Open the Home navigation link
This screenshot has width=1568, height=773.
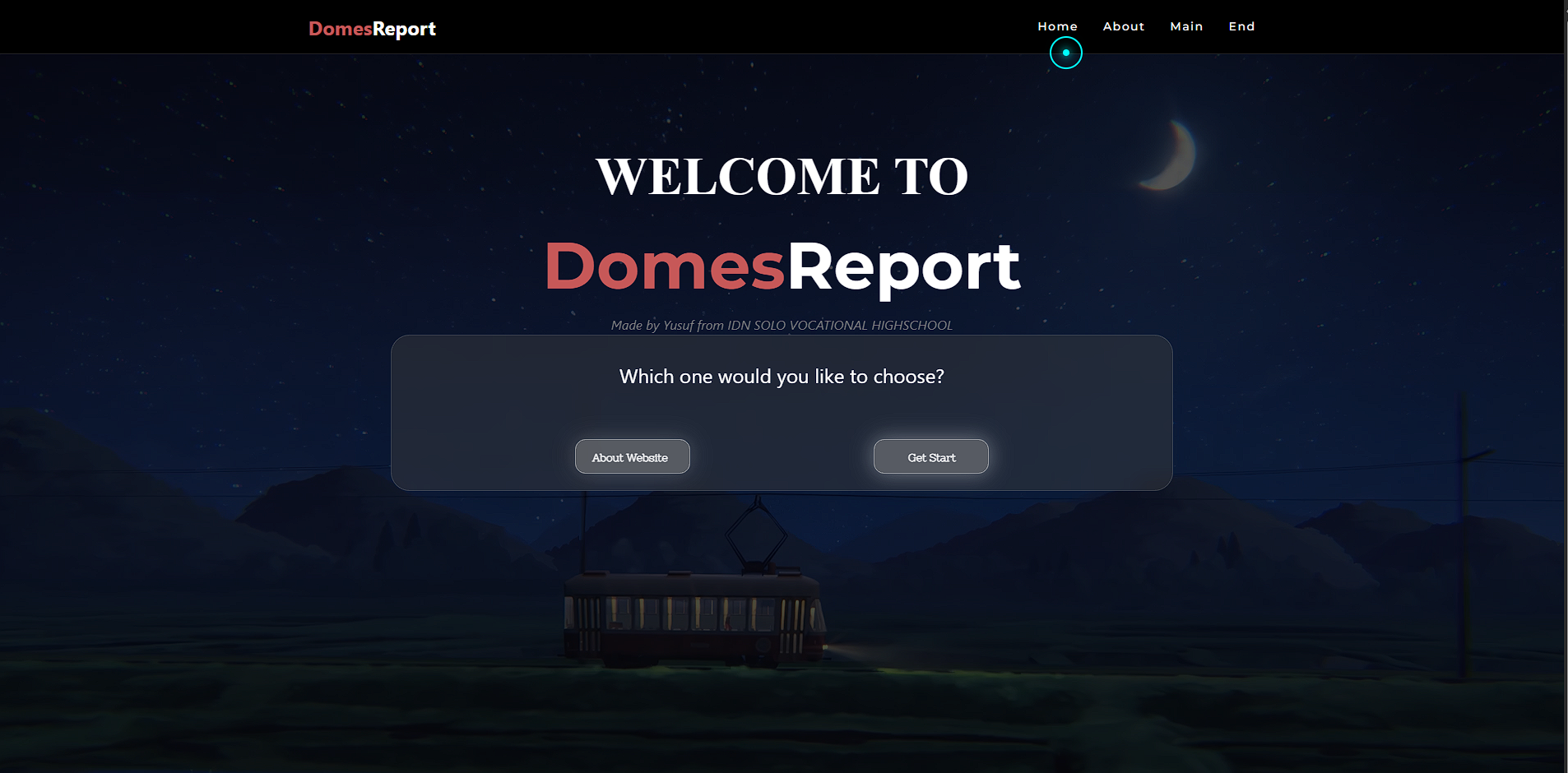click(x=1057, y=26)
